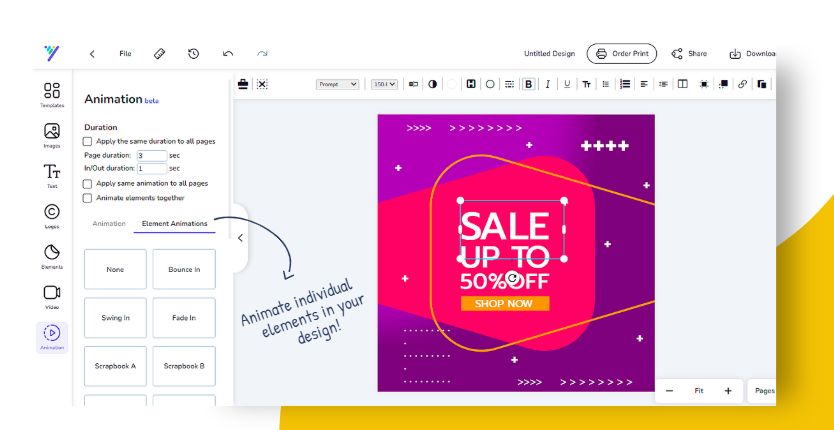Screen dimensions: 834x430
Task: Select the None animation option
Action: click(x=115, y=269)
